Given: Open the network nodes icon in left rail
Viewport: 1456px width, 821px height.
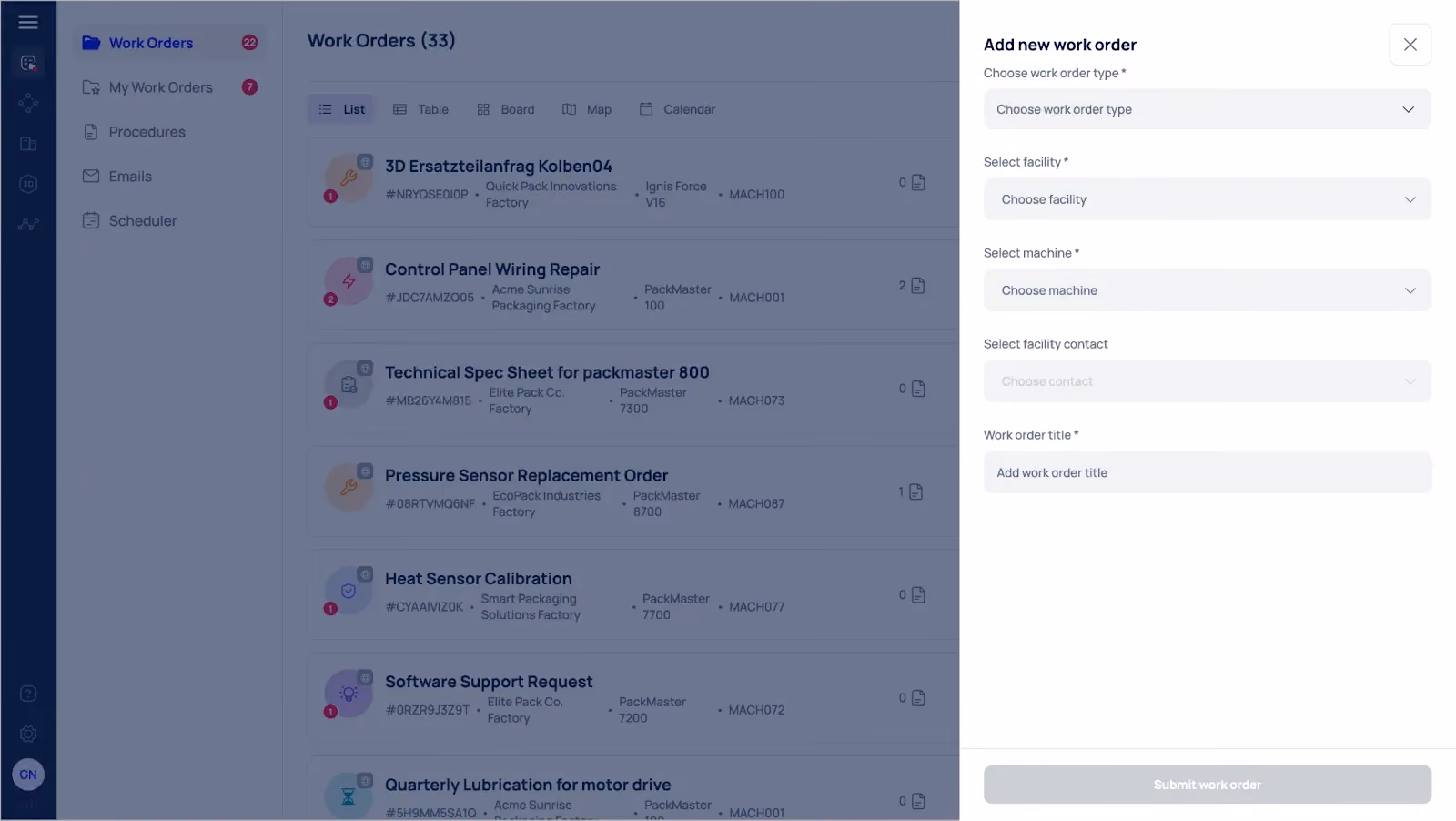Looking at the screenshot, I should point(28,103).
